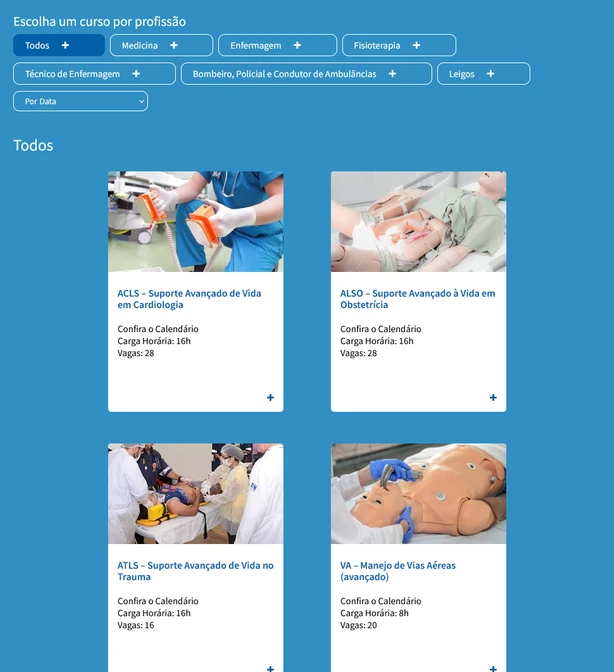Click Confira o Calendário in VA card
Viewport: 614px width, 672px height.
tap(380, 601)
